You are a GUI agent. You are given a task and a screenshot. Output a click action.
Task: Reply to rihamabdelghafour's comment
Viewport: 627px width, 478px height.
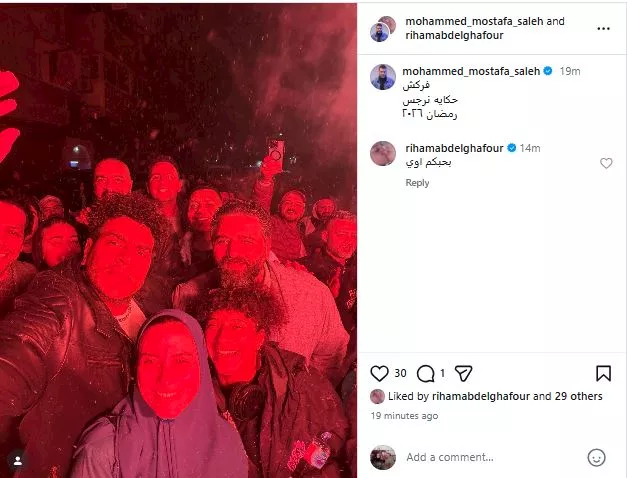(x=417, y=183)
